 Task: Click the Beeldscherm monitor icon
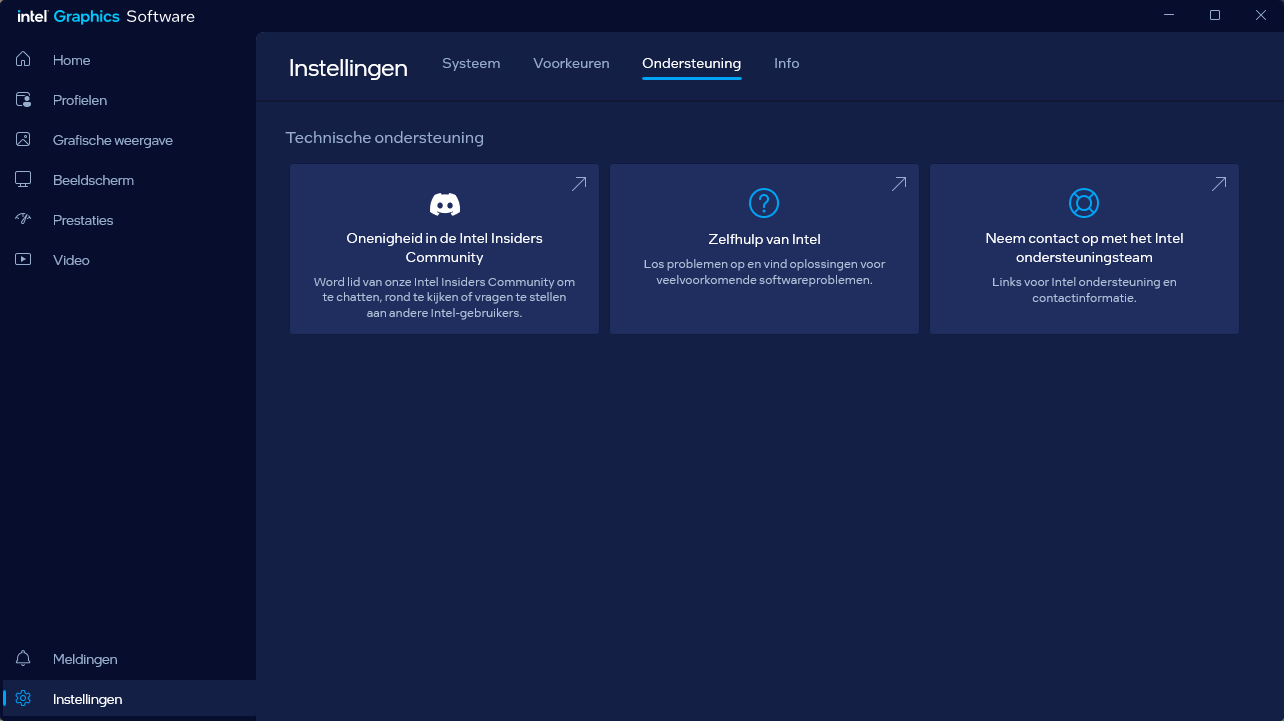pos(23,180)
